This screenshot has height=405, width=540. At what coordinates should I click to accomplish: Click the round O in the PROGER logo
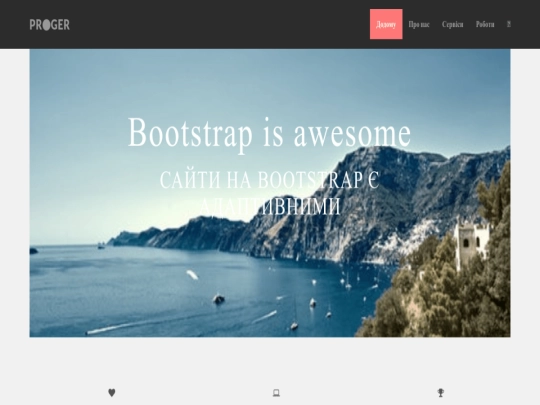click(46, 25)
